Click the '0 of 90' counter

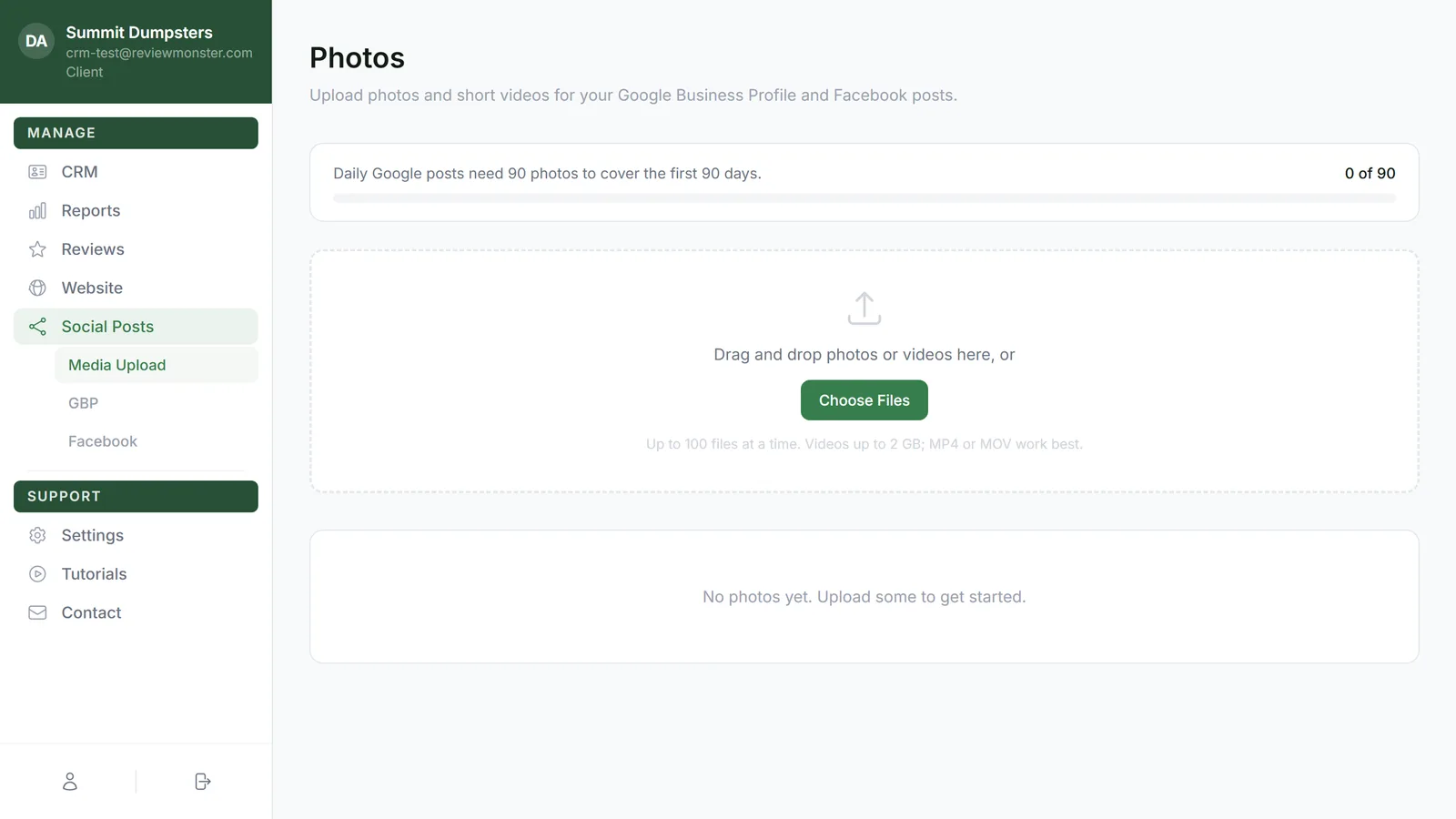pyautogui.click(x=1370, y=173)
